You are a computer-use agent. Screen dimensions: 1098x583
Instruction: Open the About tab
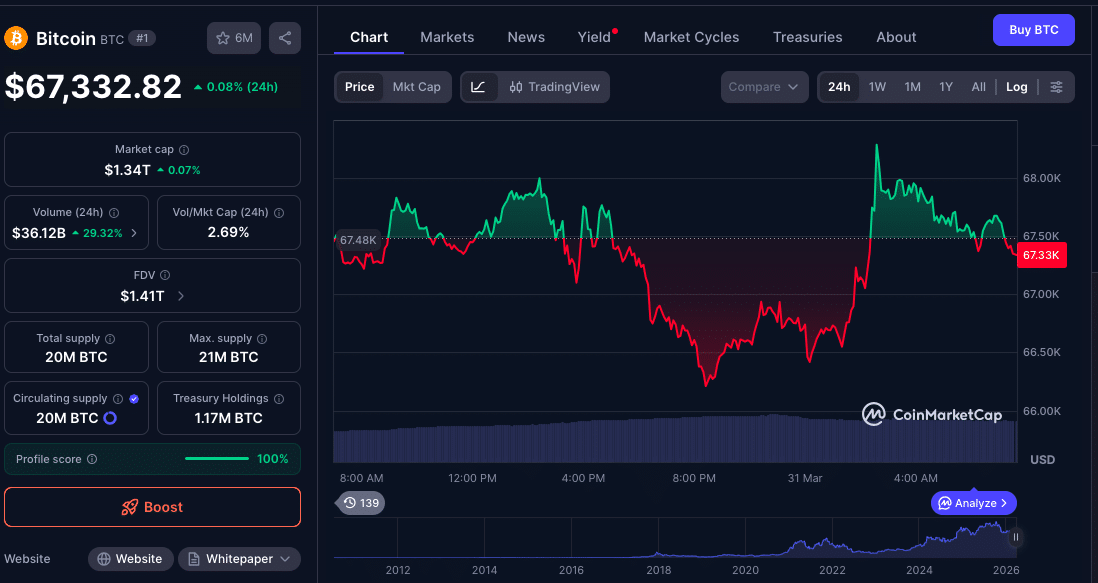pos(896,37)
